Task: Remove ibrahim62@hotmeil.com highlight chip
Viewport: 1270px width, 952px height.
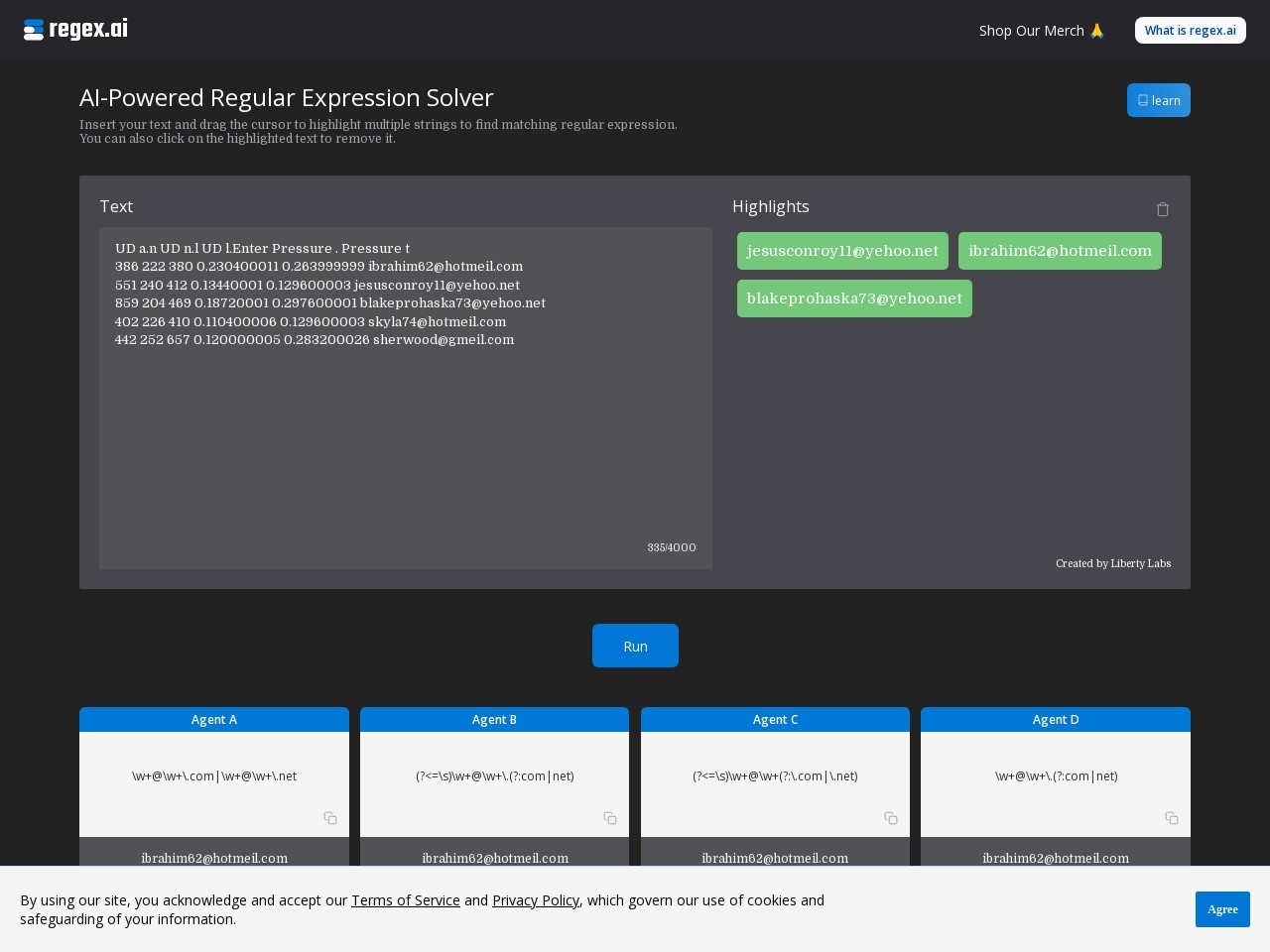Action: (x=1060, y=251)
